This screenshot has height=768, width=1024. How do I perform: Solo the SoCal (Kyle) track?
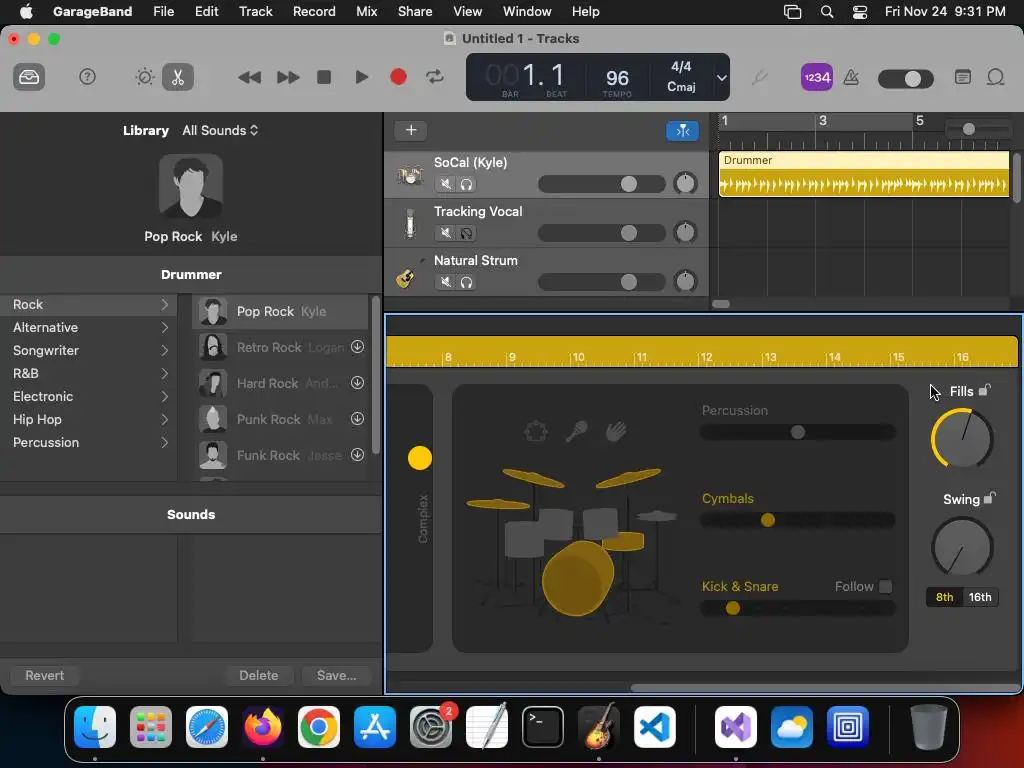466,184
